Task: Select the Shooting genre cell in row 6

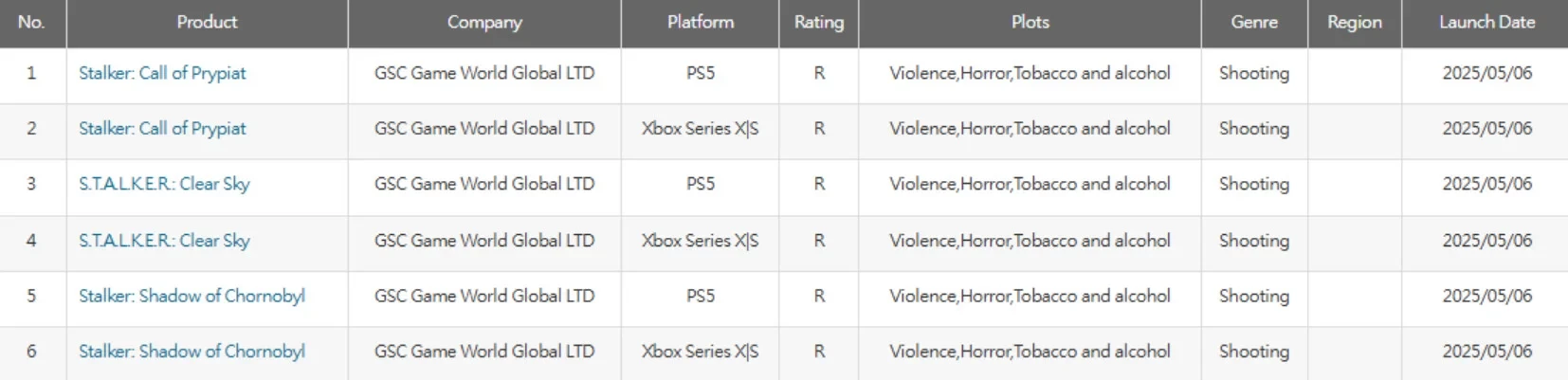Action: 1253,352
